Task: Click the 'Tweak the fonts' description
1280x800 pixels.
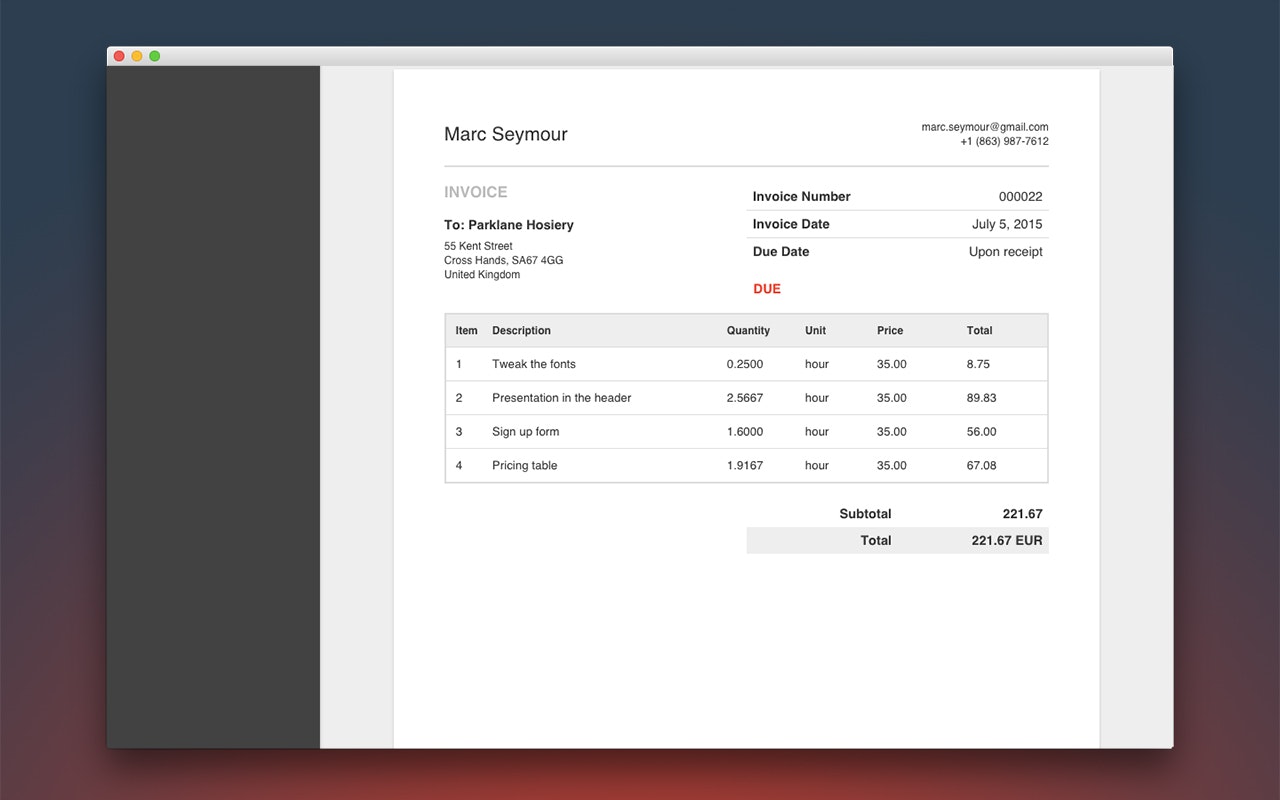Action: coord(534,364)
